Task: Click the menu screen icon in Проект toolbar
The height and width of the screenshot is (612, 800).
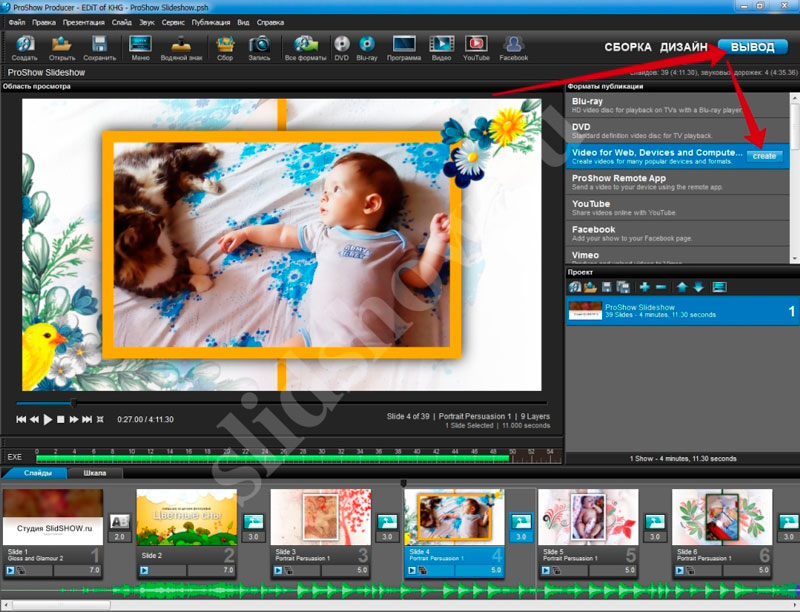Action: click(719, 287)
